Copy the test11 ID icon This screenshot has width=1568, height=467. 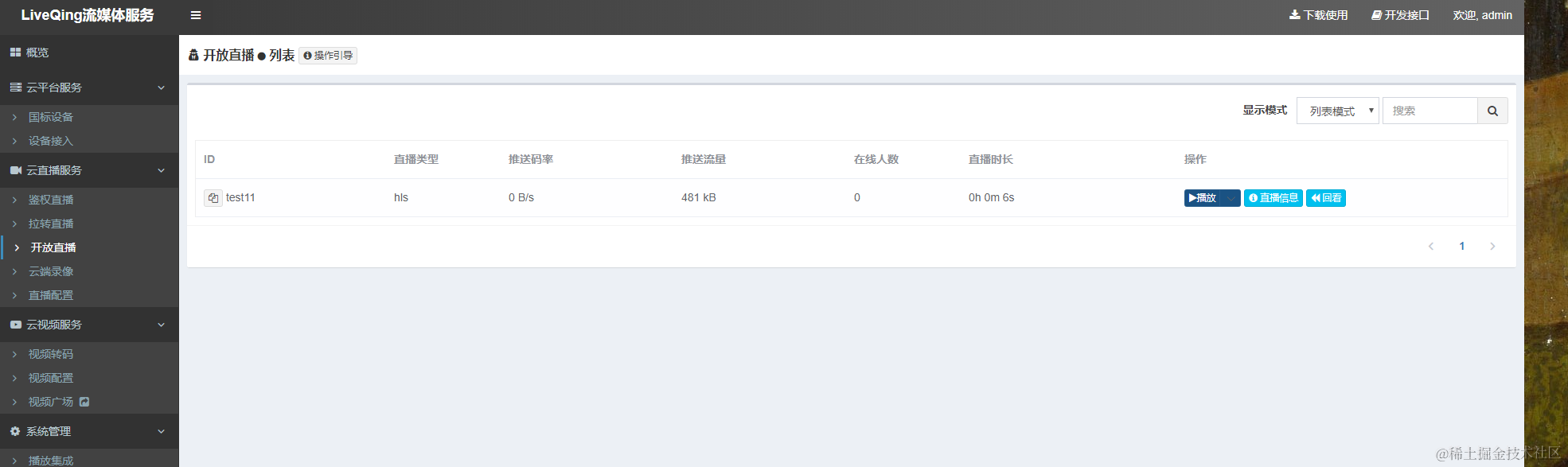pyautogui.click(x=213, y=198)
